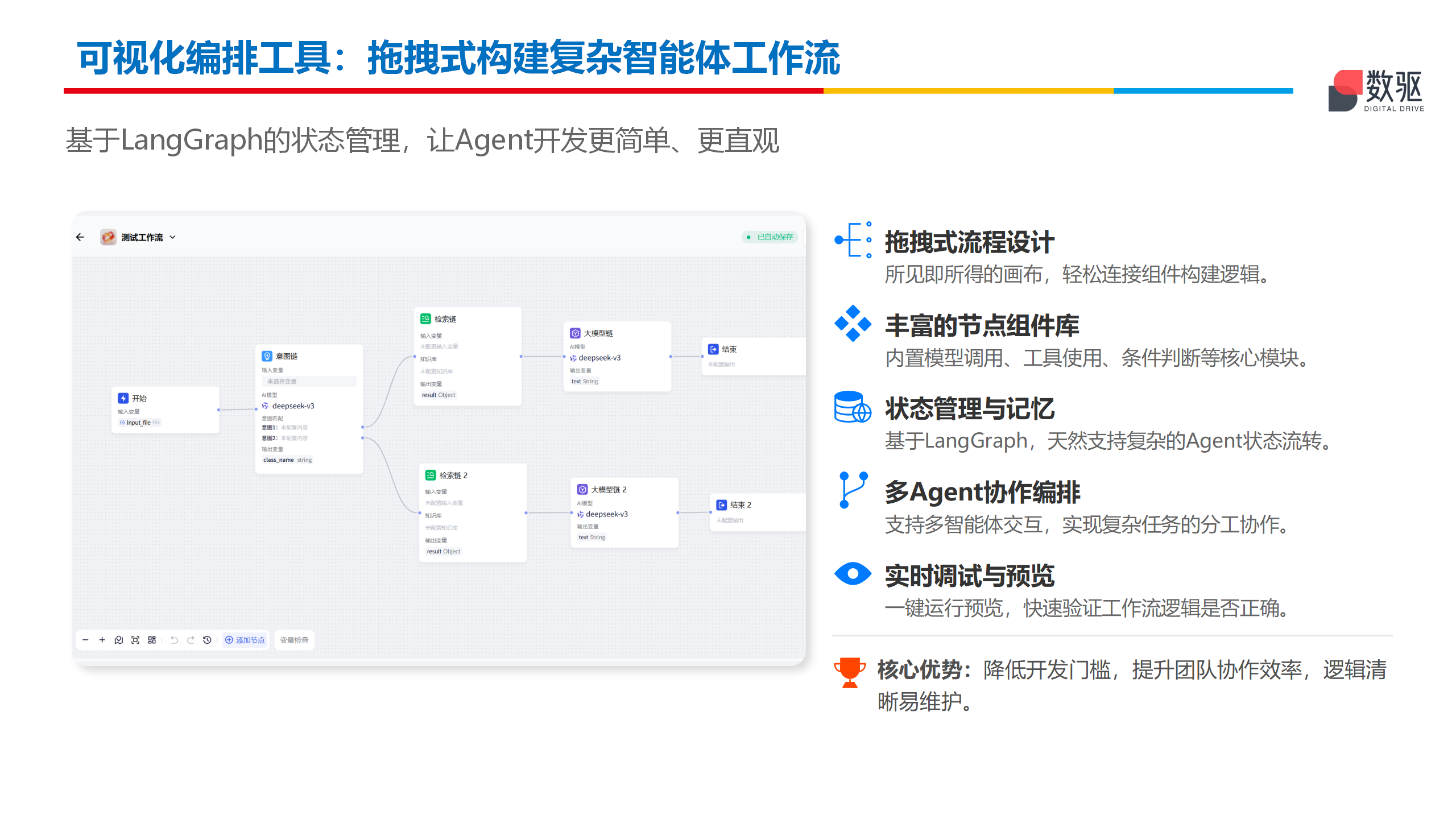
Task: Click the 结束 node exit icon
Action: 713,349
